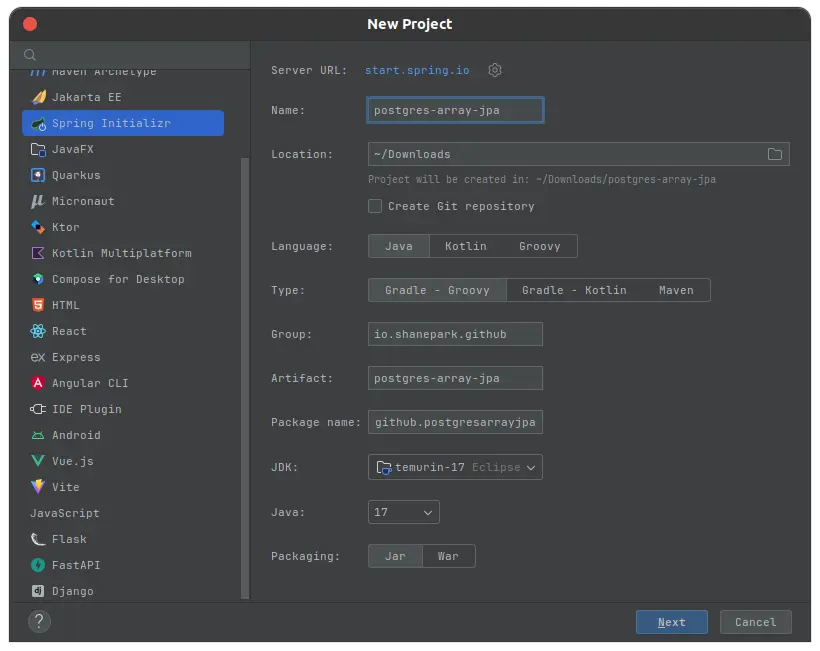Click the JavaFX generator icon

click(38, 150)
